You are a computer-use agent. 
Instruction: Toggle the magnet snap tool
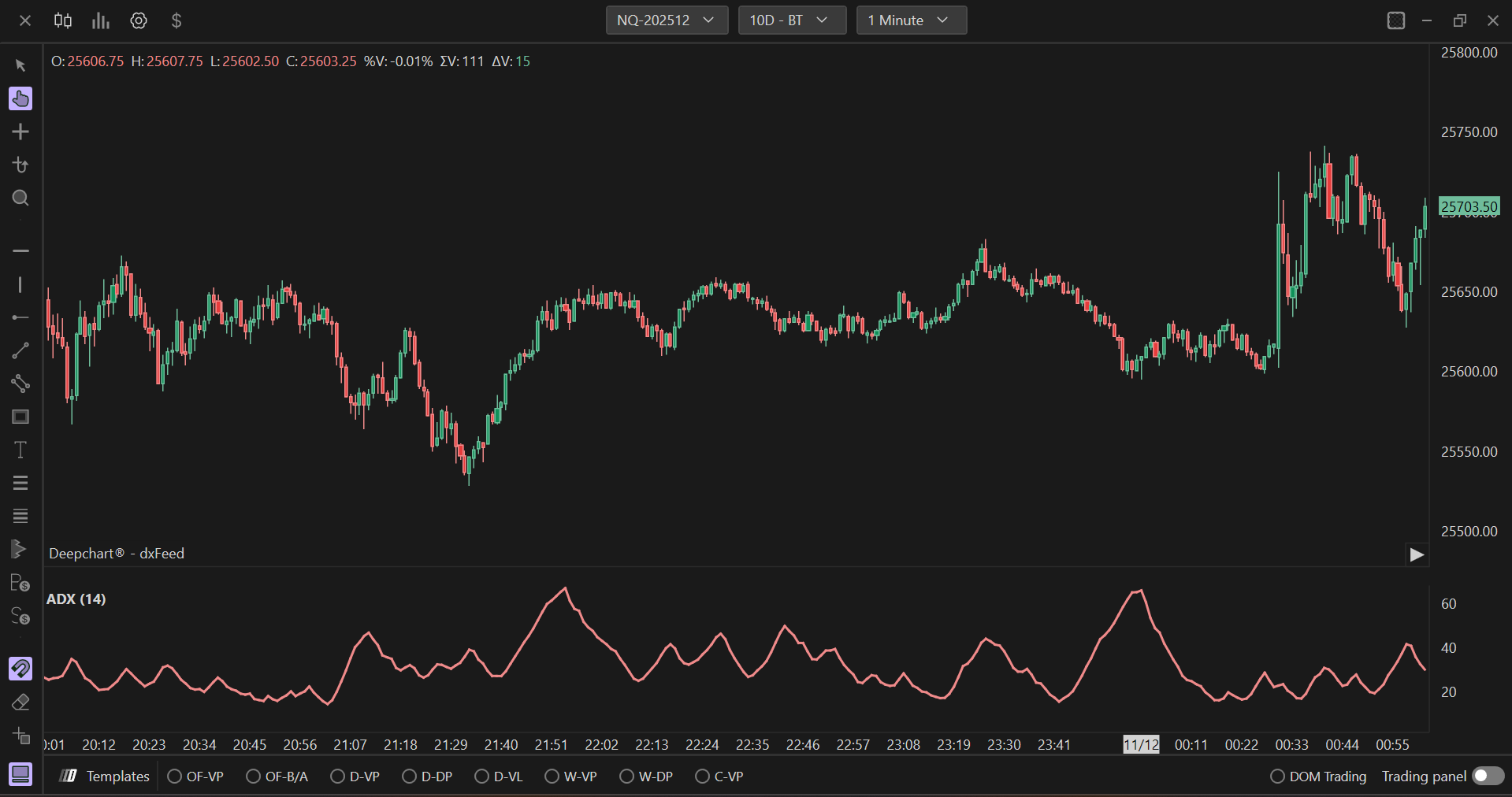(x=20, y=669)
